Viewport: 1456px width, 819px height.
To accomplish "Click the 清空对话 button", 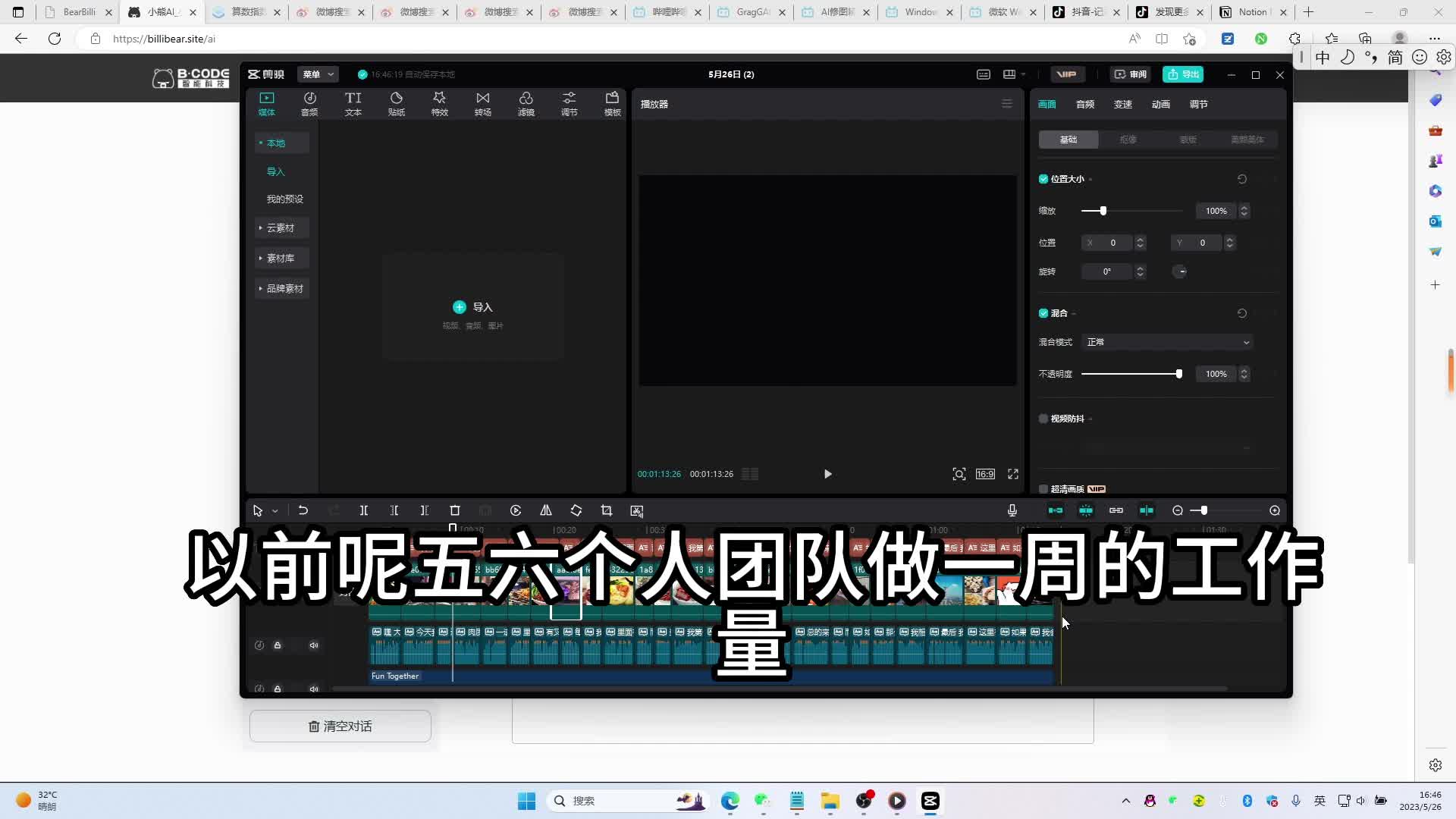I will click(340, 726).
